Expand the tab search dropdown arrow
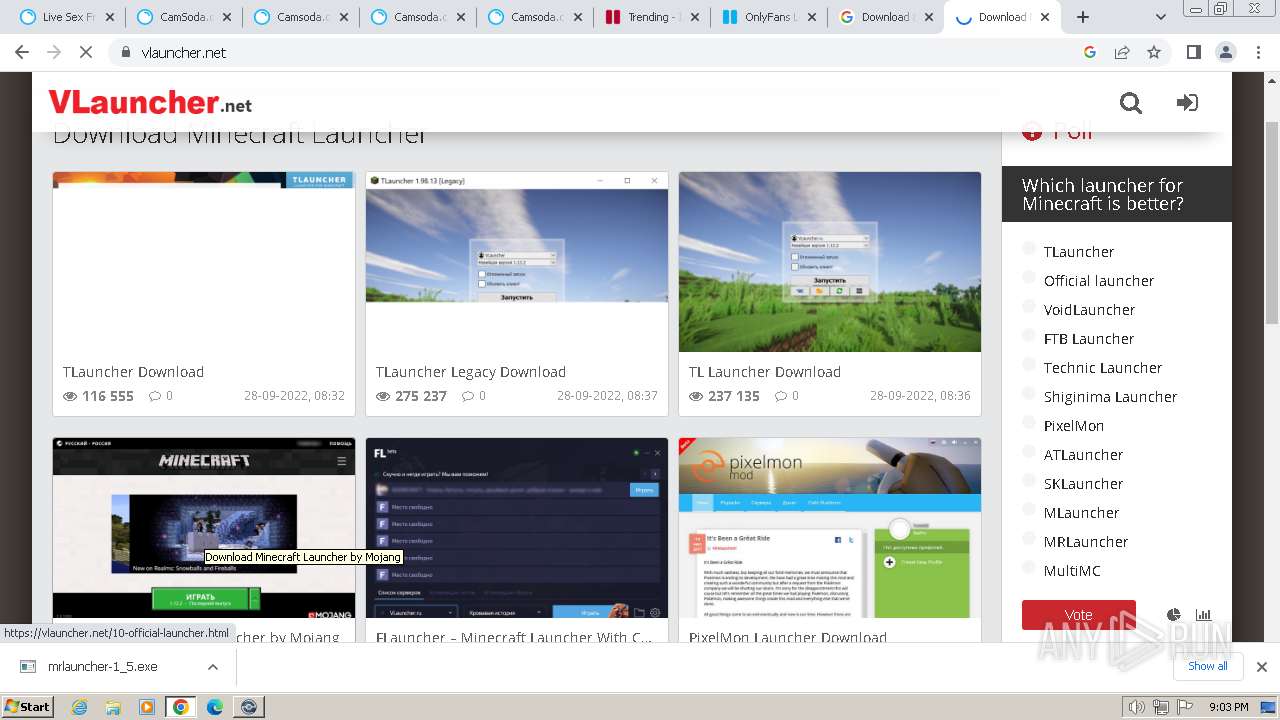The width and height of the screenshot is (1280, 720). click(1161, 17)
